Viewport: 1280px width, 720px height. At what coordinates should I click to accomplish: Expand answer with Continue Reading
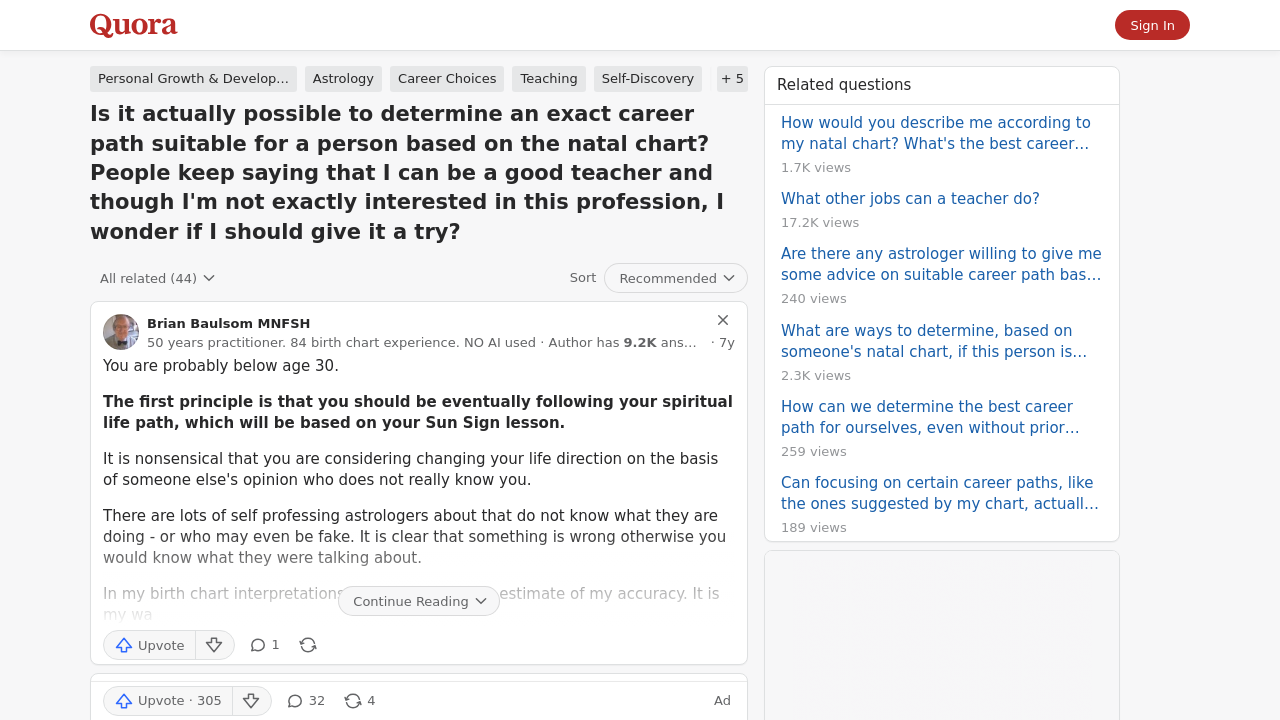point(419,601)
